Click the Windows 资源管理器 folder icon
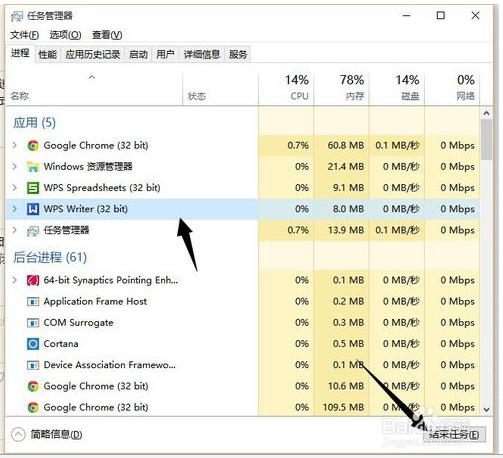 coord(33,167)
